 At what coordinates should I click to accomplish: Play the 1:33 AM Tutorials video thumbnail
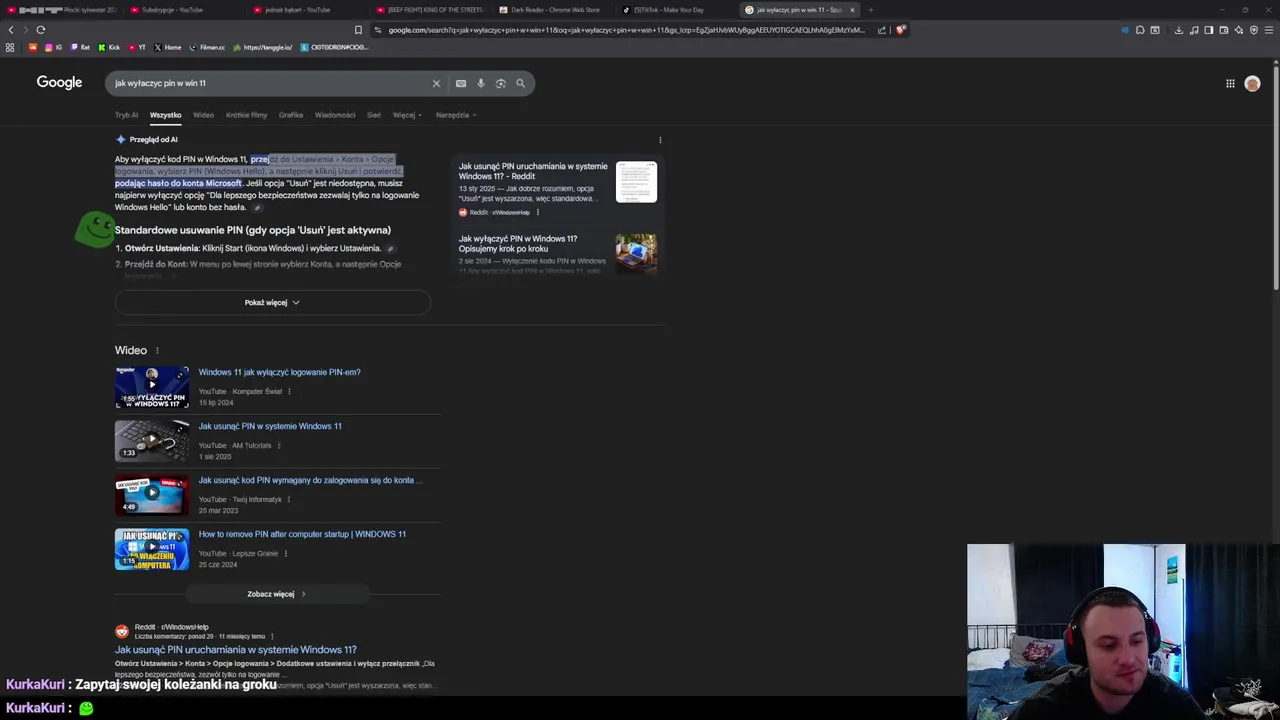(152, 441)
